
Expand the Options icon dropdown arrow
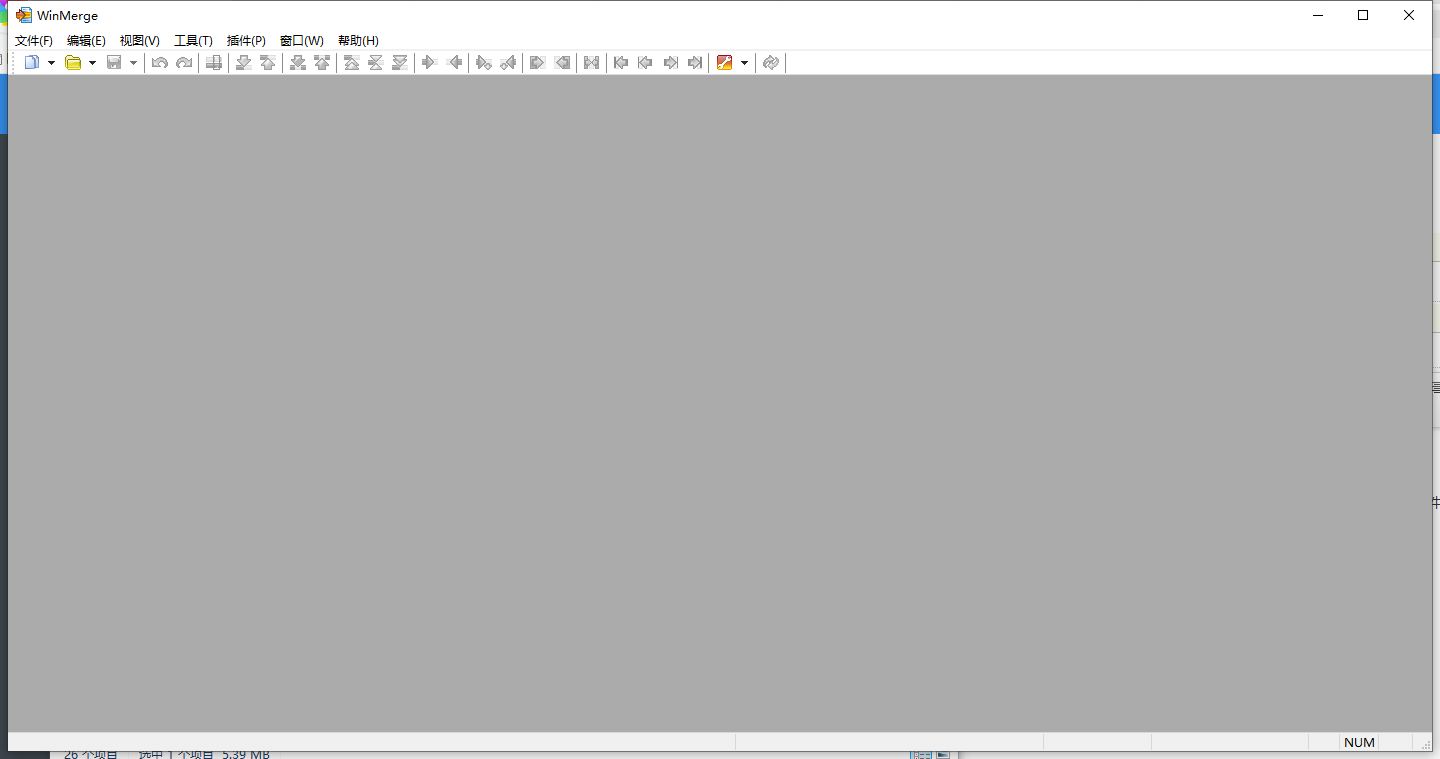[x=744, y=63]
